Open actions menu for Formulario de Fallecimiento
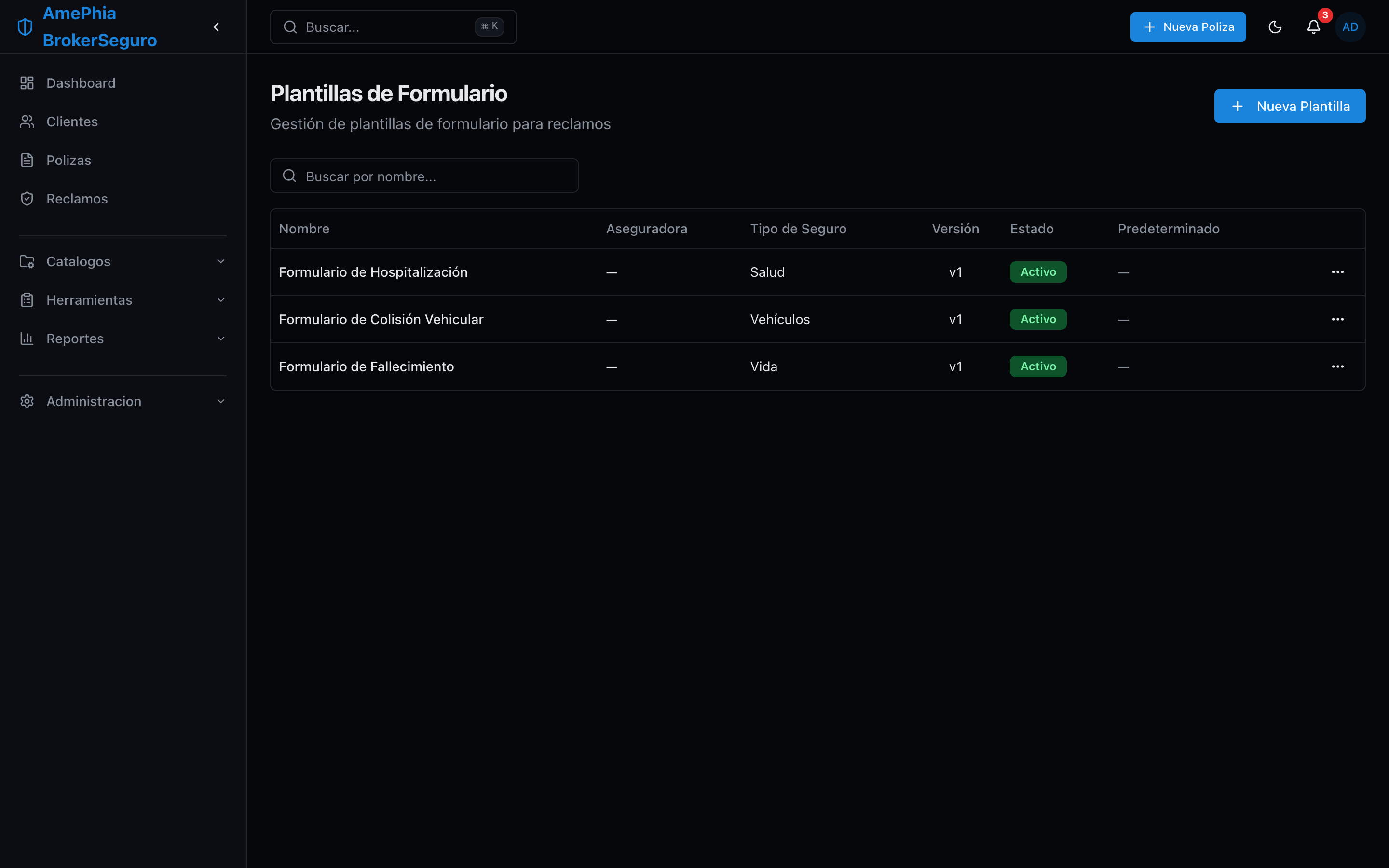Viewport: 1389px width, 868px height. (x=1337, y=366)
